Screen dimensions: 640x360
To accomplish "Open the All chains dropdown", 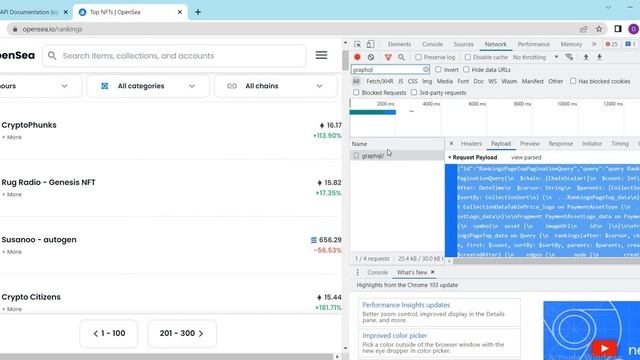I will 276,86.
